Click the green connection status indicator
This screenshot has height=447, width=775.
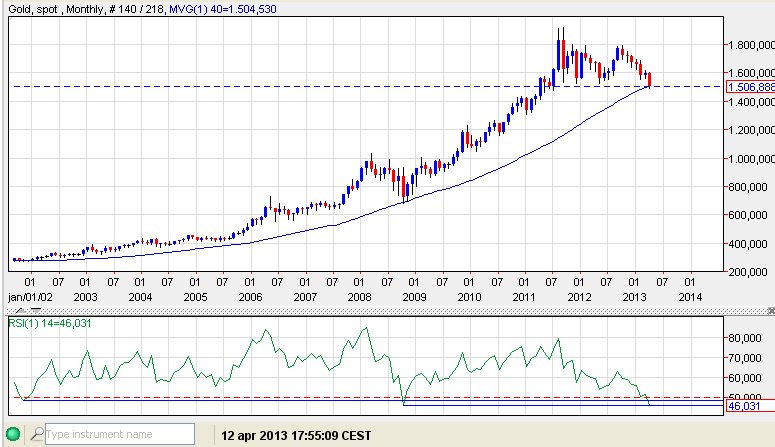pos(13,435)
